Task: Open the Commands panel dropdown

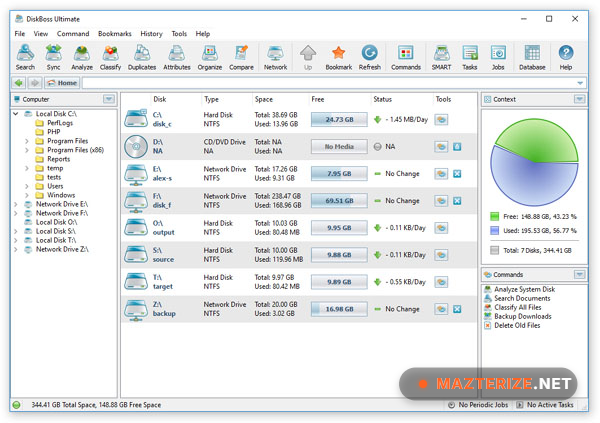Action: (x=580, y=274)
